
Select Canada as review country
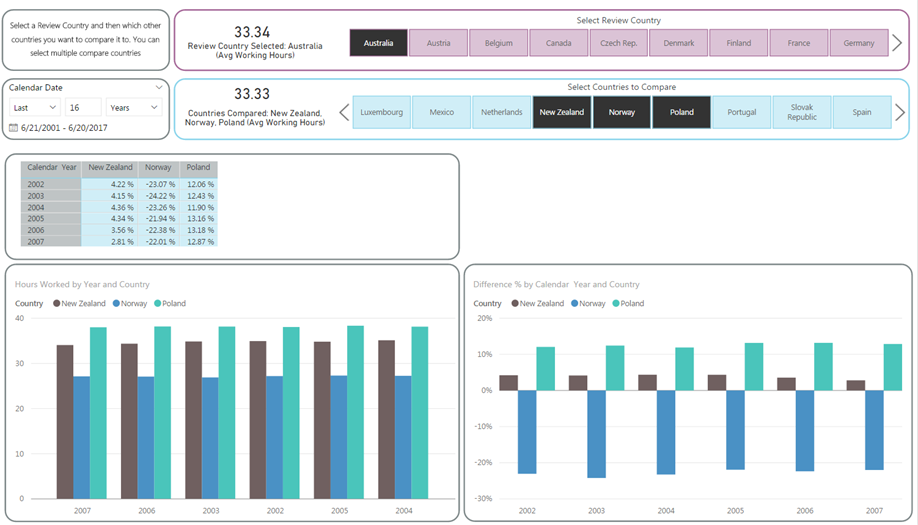click(558, 43)
